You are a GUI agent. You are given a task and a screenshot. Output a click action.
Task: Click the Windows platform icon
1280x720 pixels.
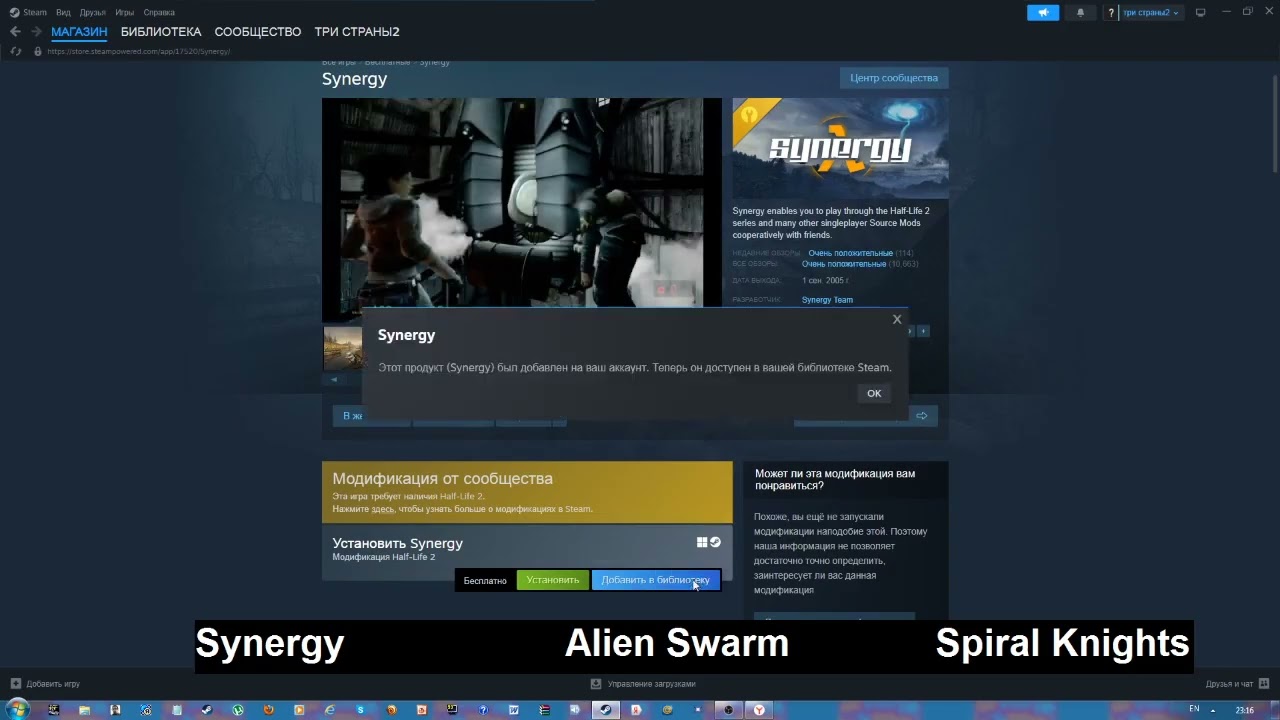702,542
